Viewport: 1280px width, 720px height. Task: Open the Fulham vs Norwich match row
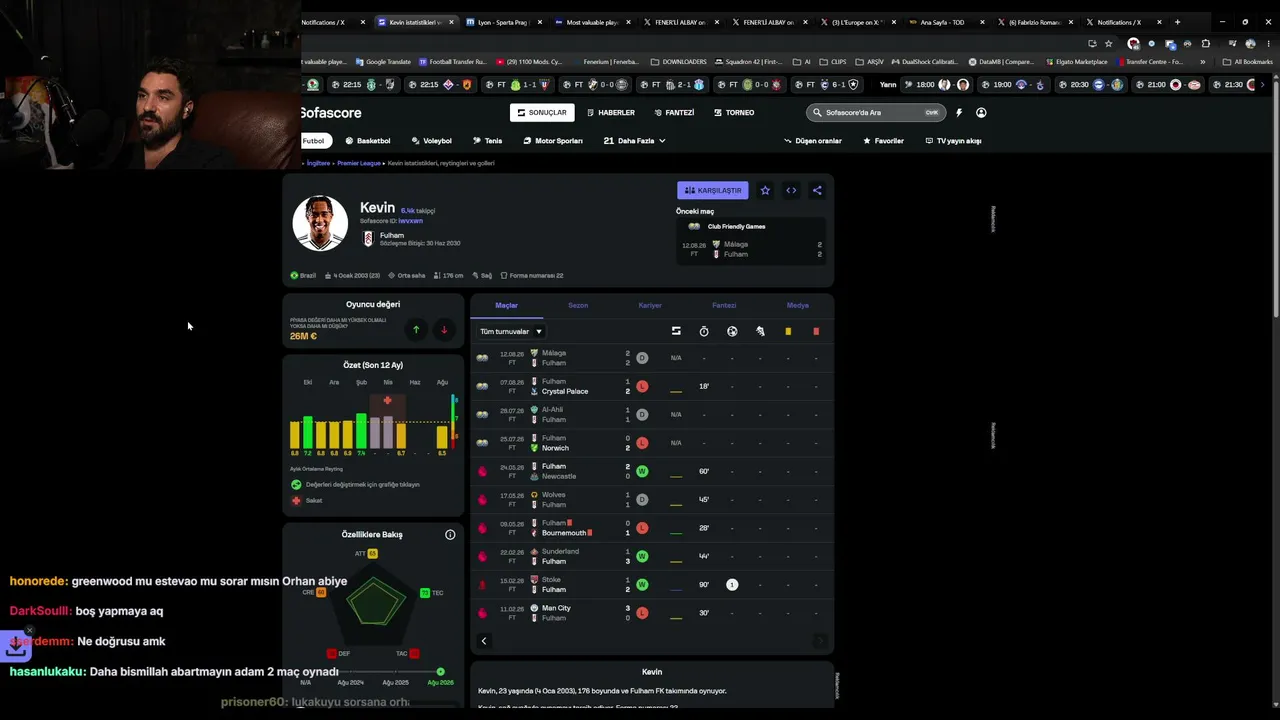click(652, 443)
